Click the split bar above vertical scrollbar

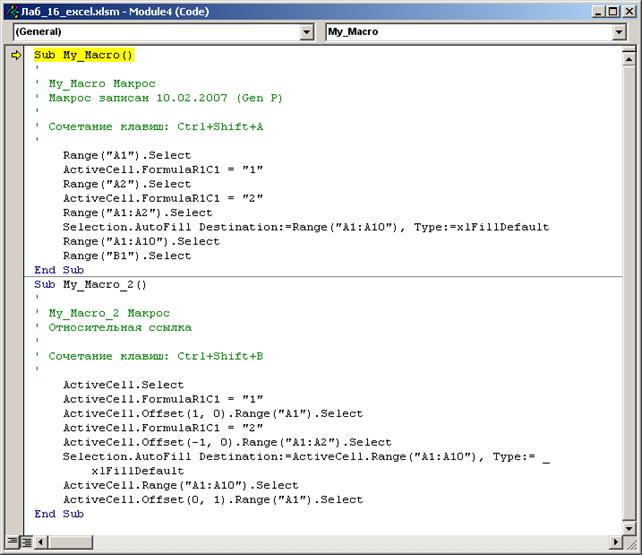coord(629,50)
